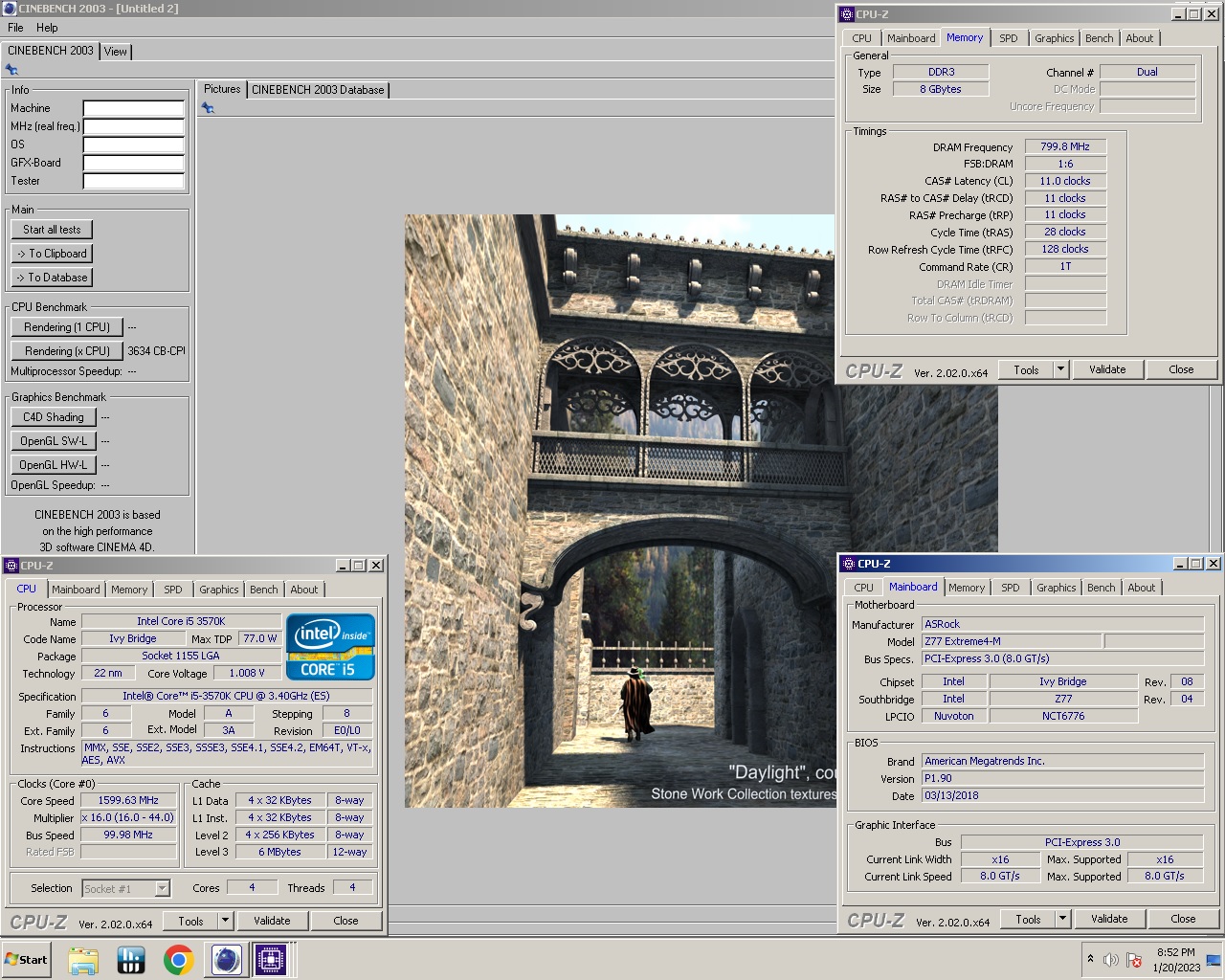The height and width of the screenshot is (980, 1225).
Task: Click the GFX-Board input field
Action: pos(133,163)
